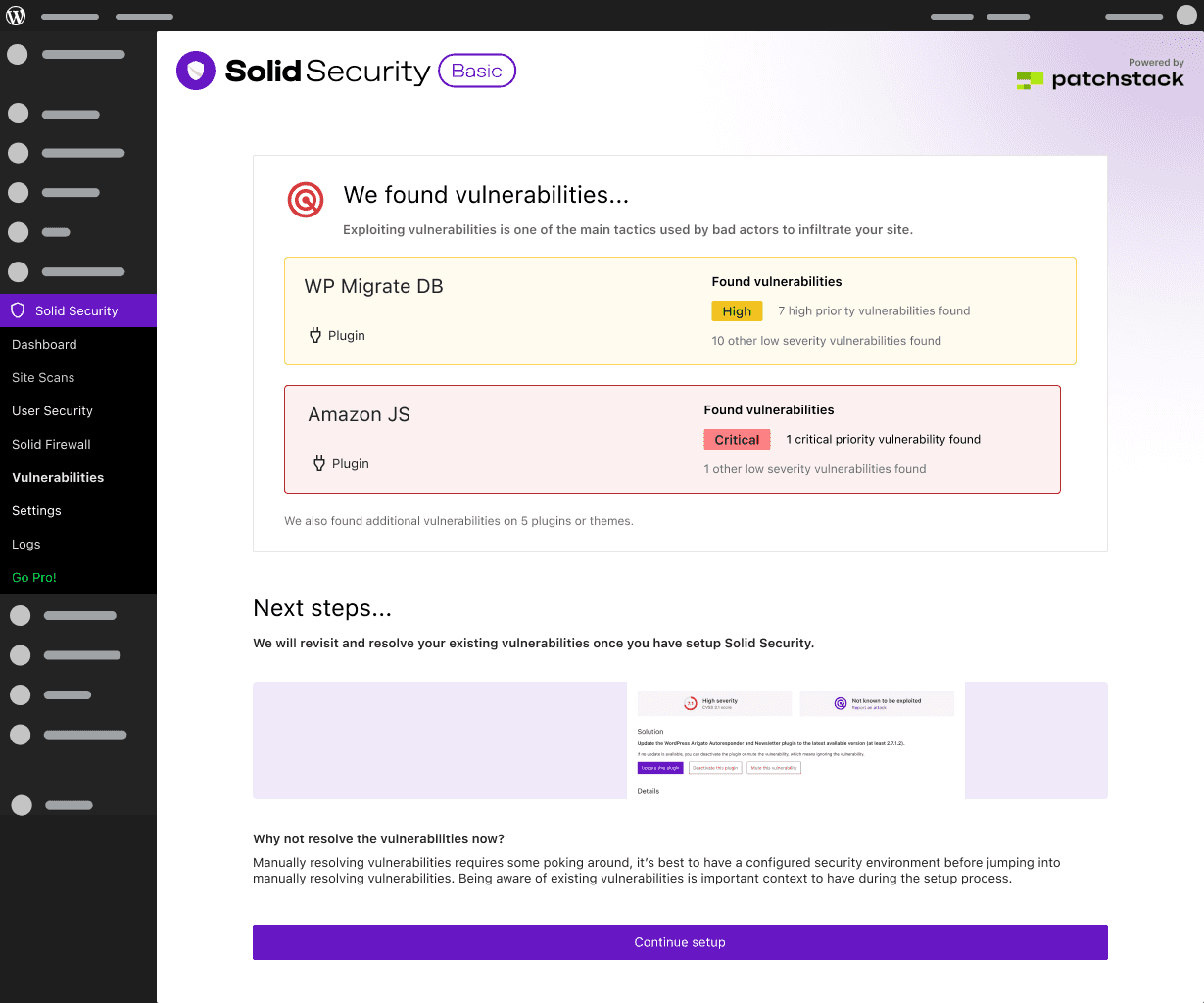The image size is (1204, 1003).
Task: Click the red target vulnerabilities icon
Action: (306, 199)
